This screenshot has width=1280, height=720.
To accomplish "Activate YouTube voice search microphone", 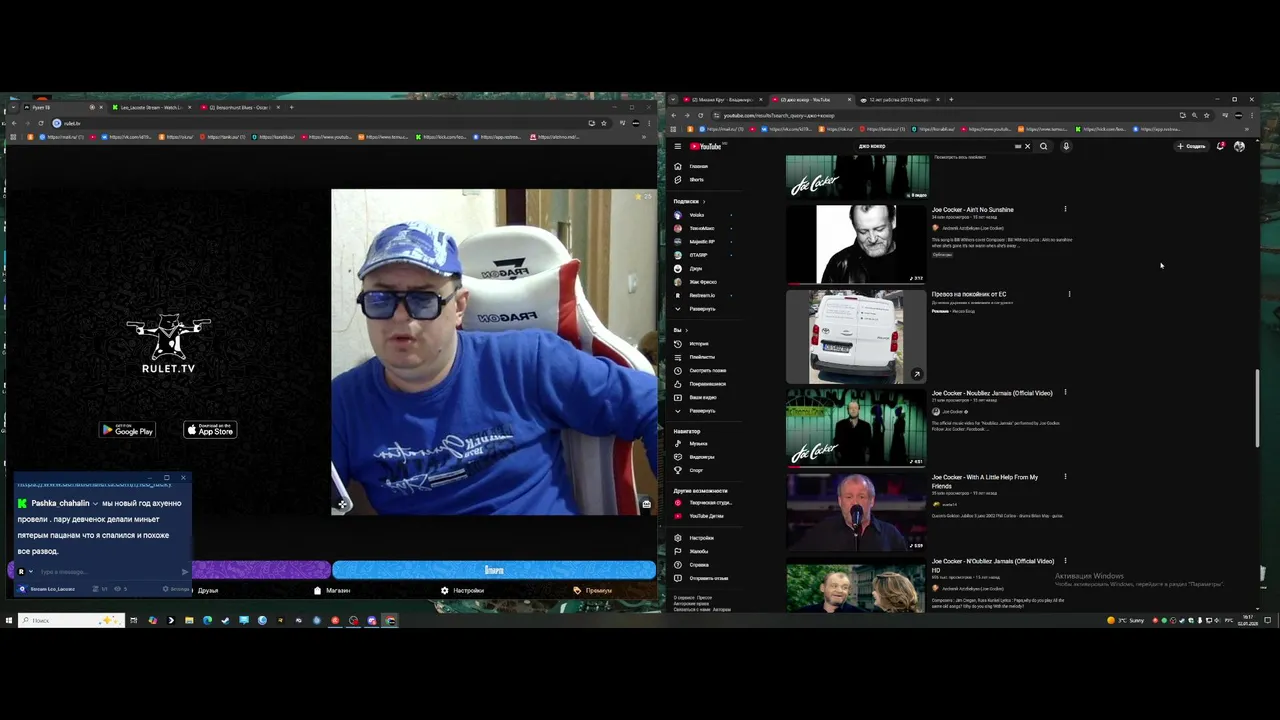I will (x=1066, y=146).
